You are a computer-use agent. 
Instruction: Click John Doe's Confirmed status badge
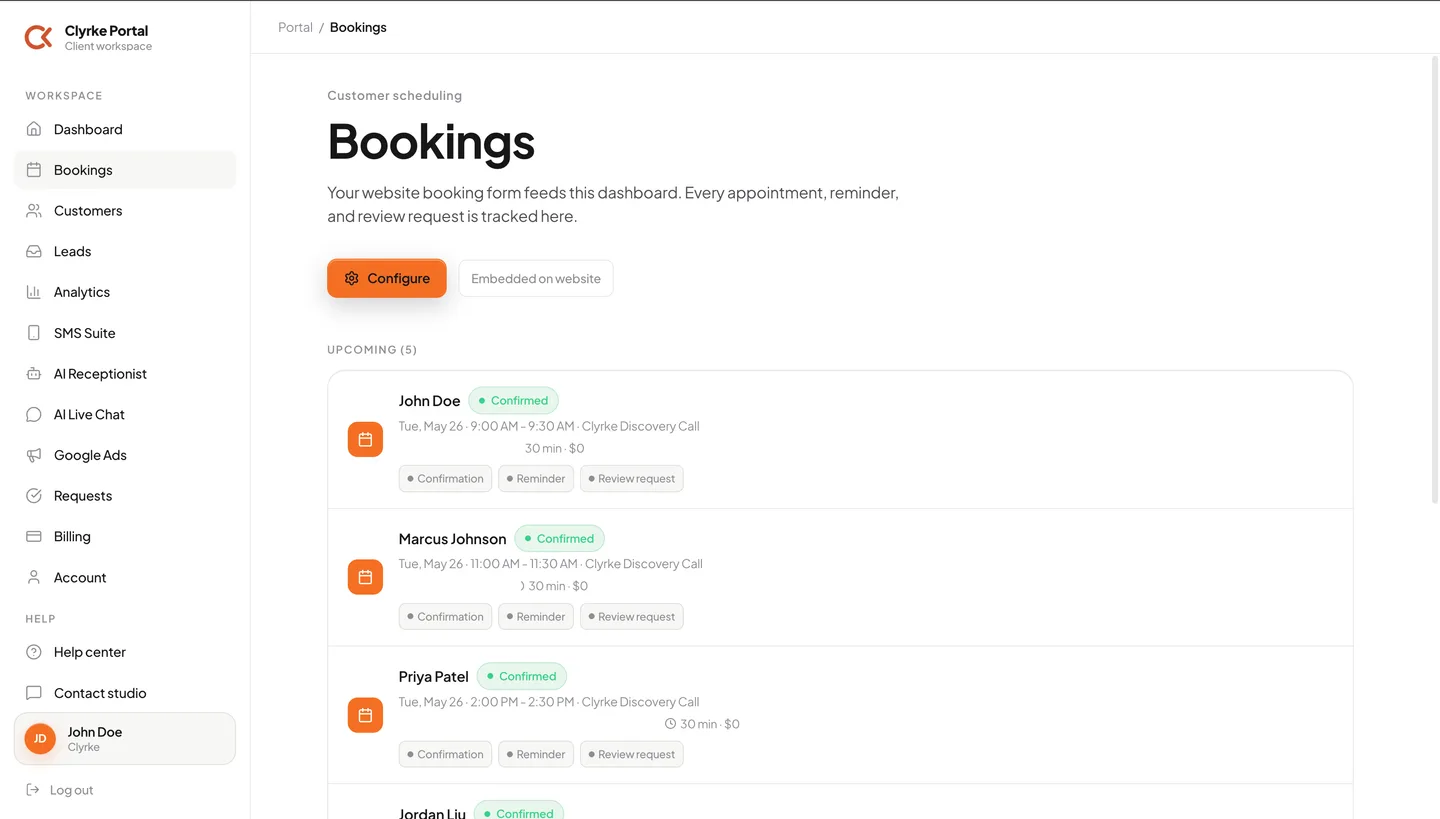pyautogui.click(x=513, y=401)
